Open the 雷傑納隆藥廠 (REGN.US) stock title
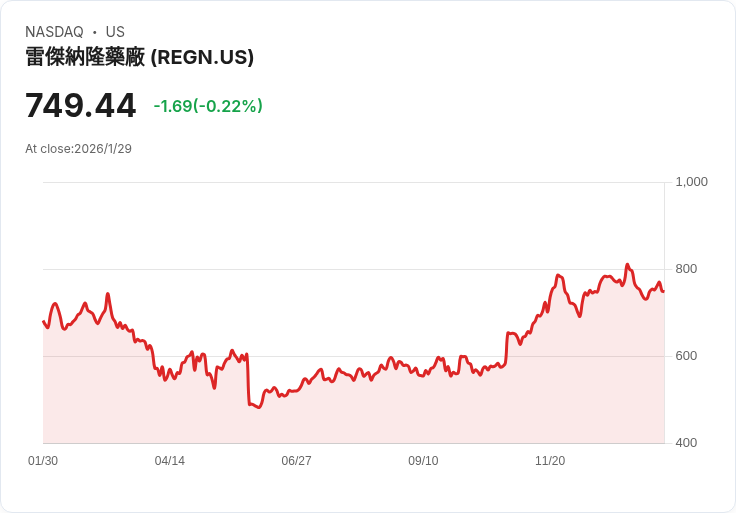 pos(139,57)
